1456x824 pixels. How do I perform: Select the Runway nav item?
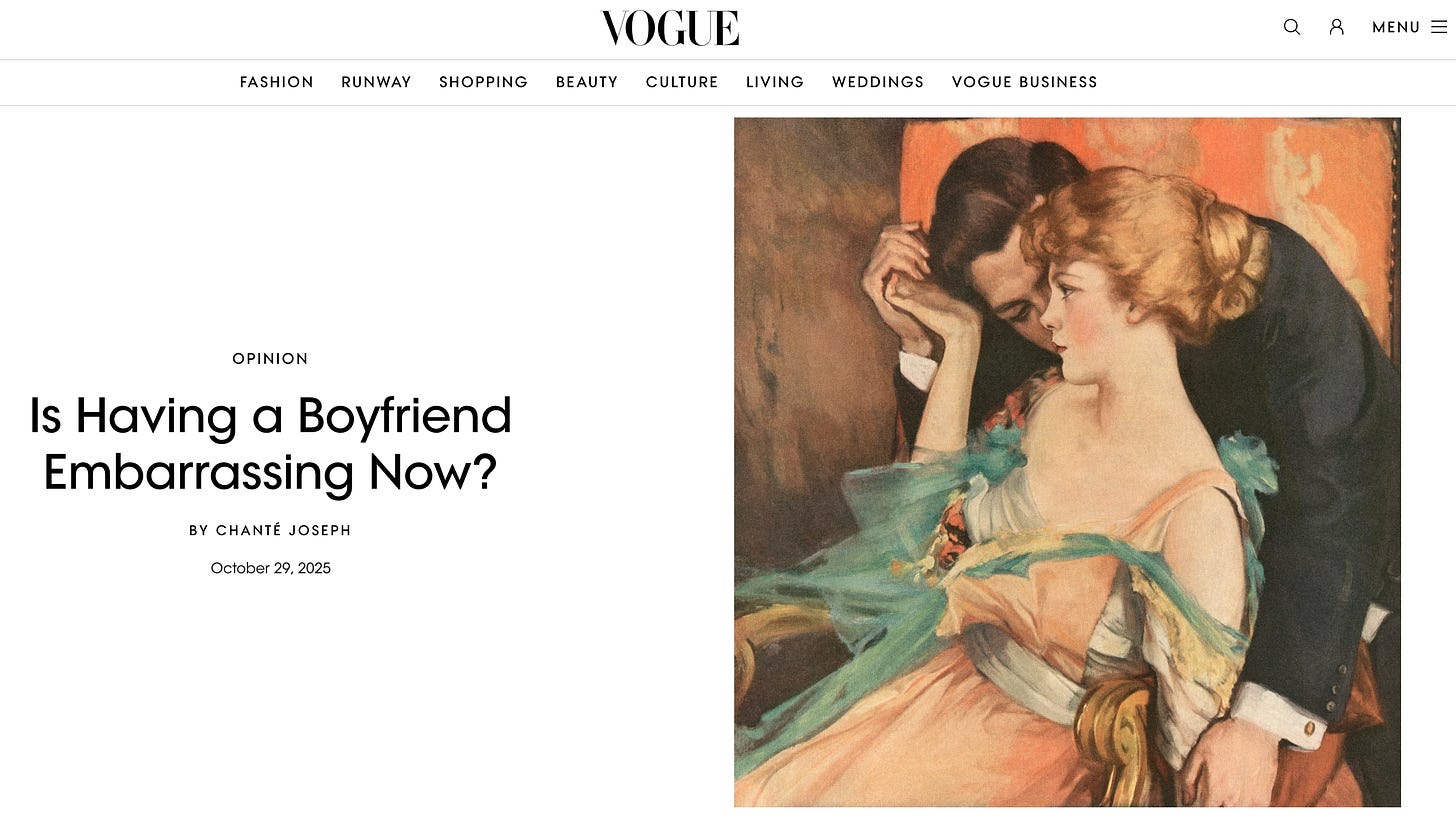pos(376,82)
